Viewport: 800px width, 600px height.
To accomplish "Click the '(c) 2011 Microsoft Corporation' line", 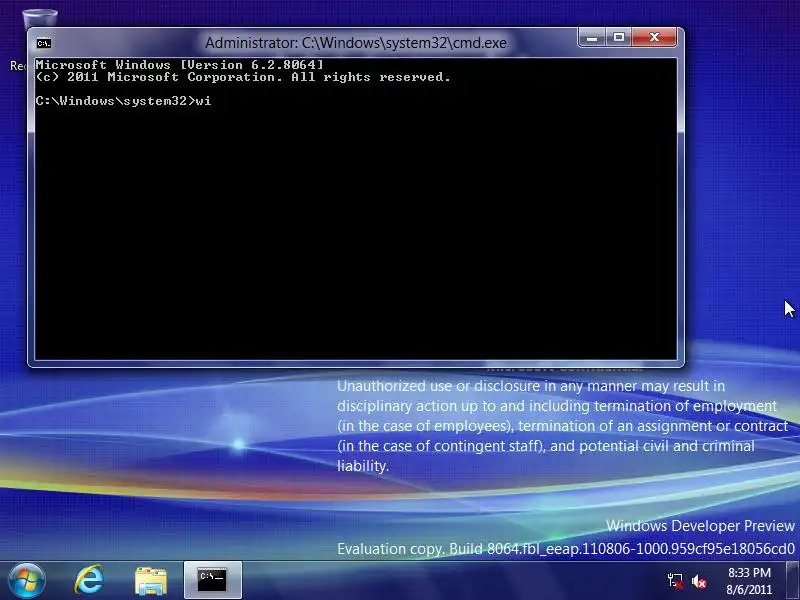I will point(243,77).
